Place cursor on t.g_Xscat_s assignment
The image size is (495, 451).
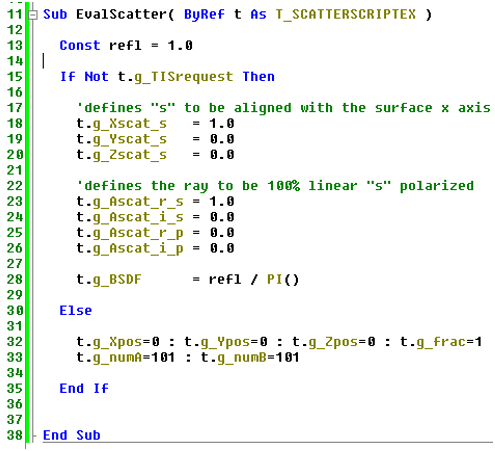155,124
